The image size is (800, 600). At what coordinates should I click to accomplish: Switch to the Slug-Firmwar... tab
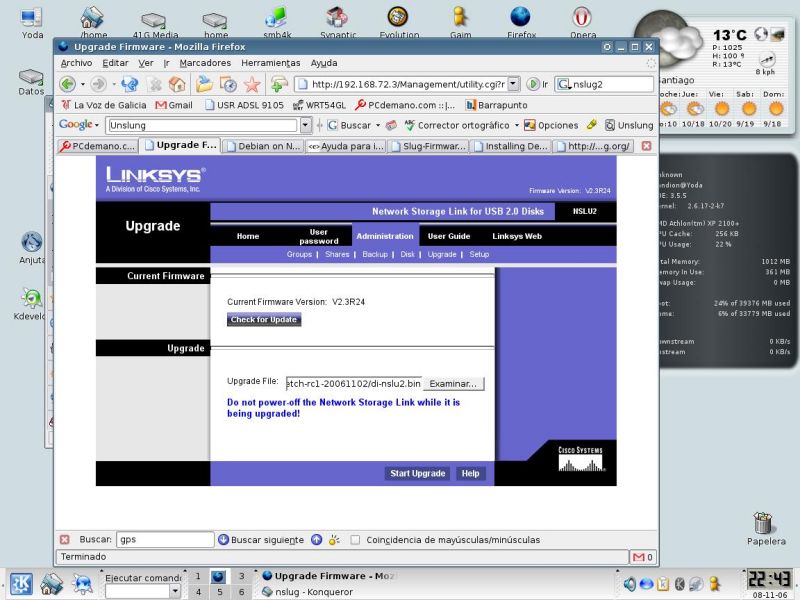click(x=428, y=146)
